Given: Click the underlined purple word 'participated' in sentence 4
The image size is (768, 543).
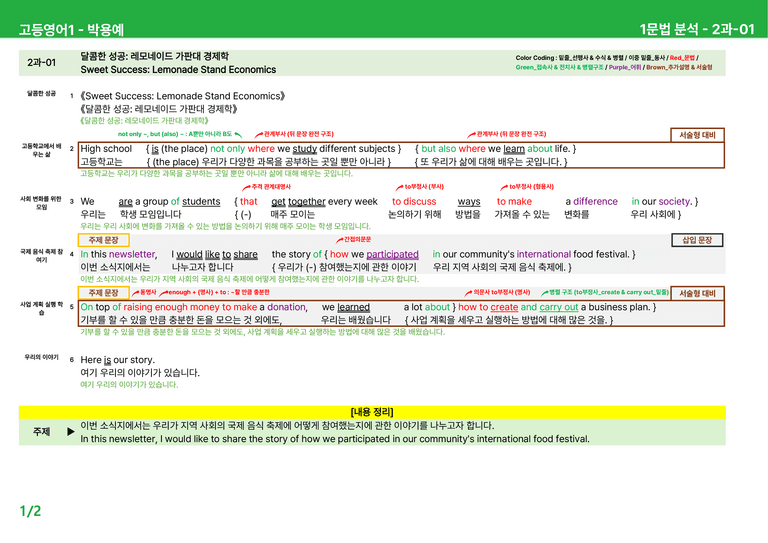Looking at the screenshot, I should pyautogui.click(x=392, y=255).
